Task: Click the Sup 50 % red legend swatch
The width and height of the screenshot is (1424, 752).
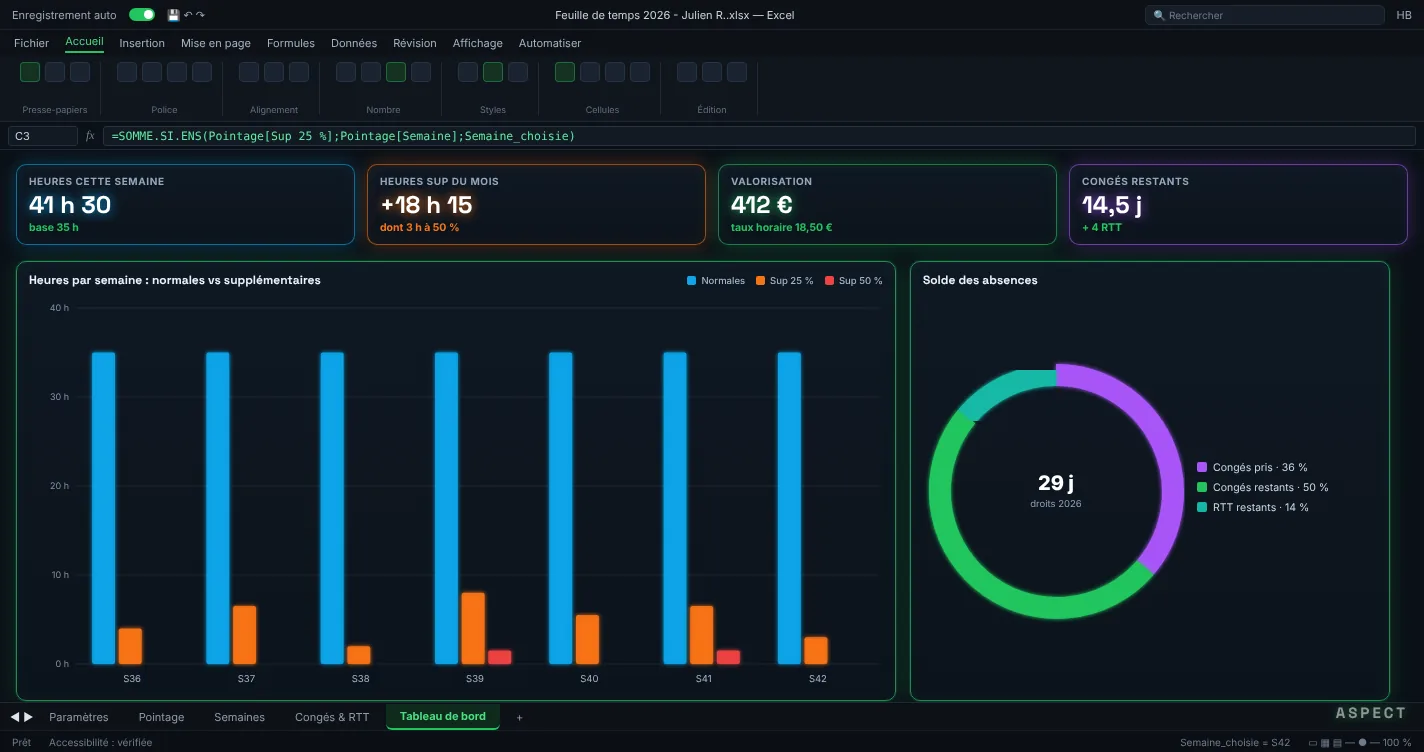Action: click(x=829, y=281)
